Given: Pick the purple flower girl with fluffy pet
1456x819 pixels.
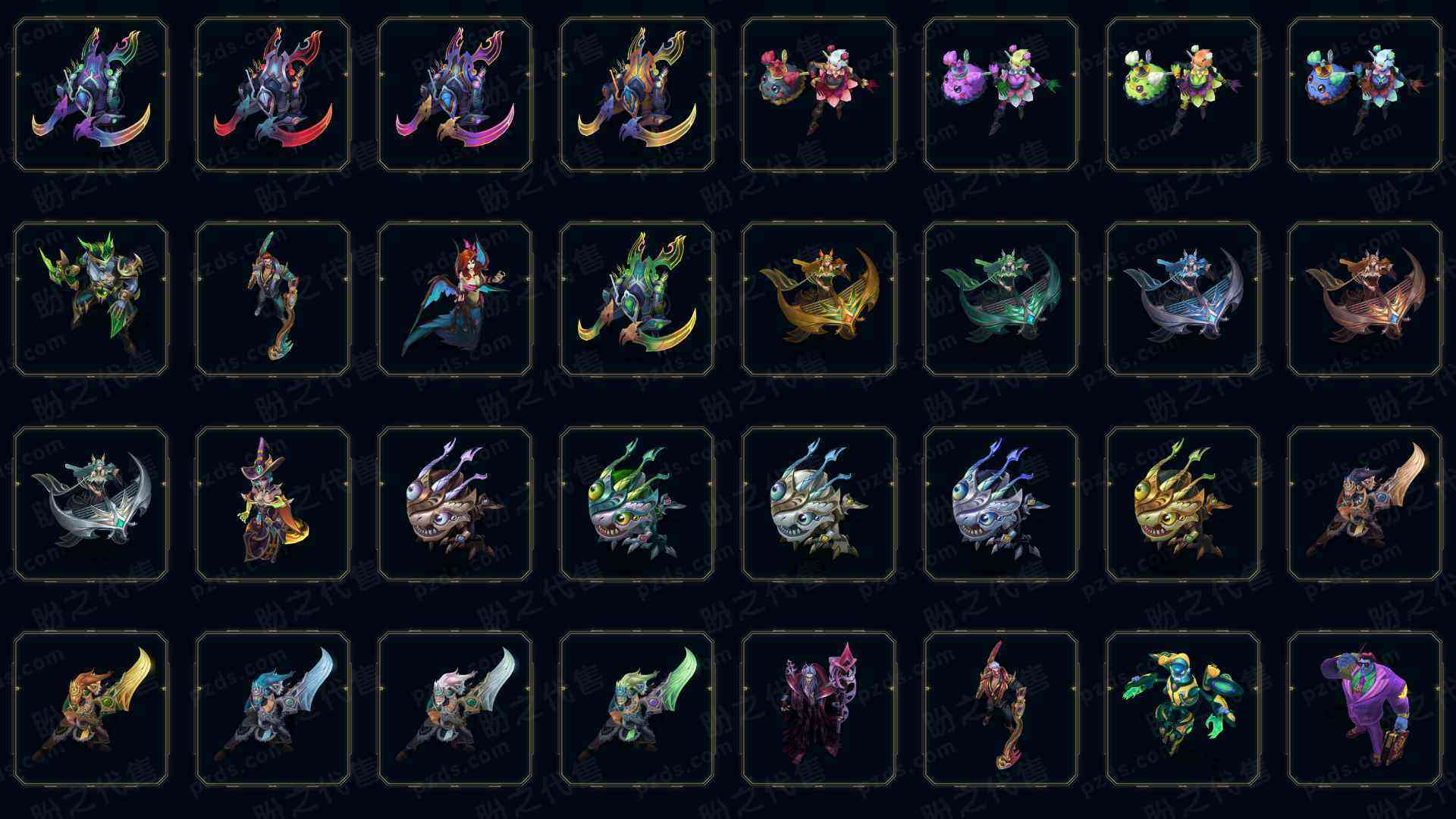Looking at the screenshot, I should pos(1001,94).
